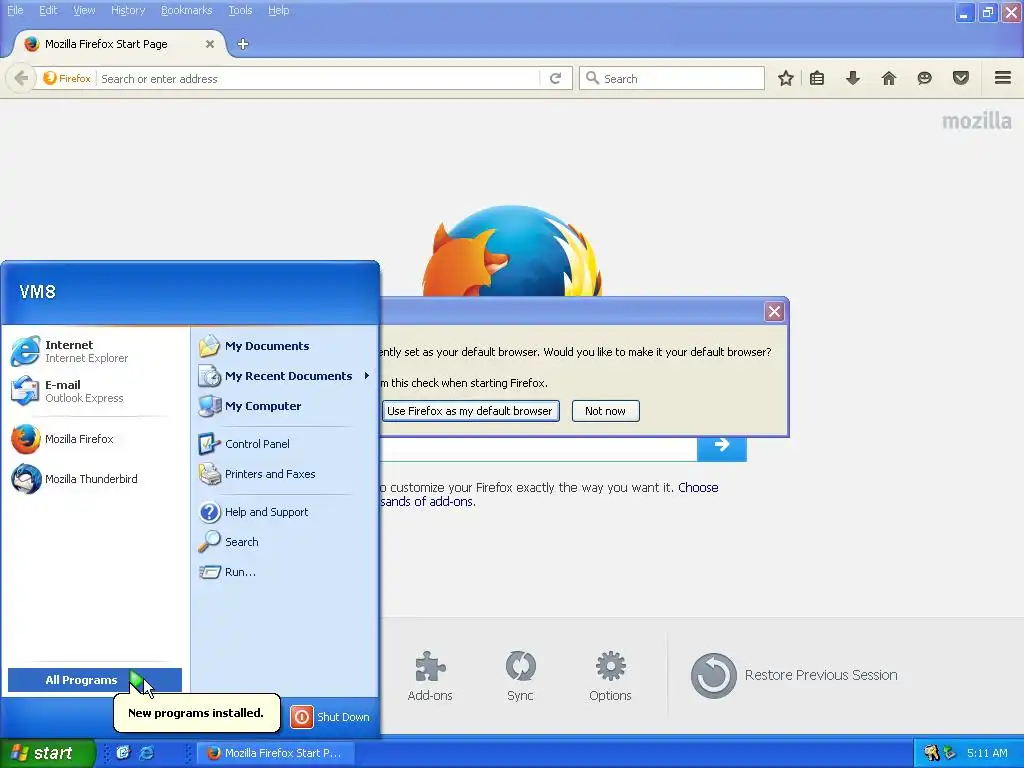Screen dimensions: 1024x768
Task: Select Firefox Start Page taskbar button
Action: pyautogui.click(x=274, y=753)
